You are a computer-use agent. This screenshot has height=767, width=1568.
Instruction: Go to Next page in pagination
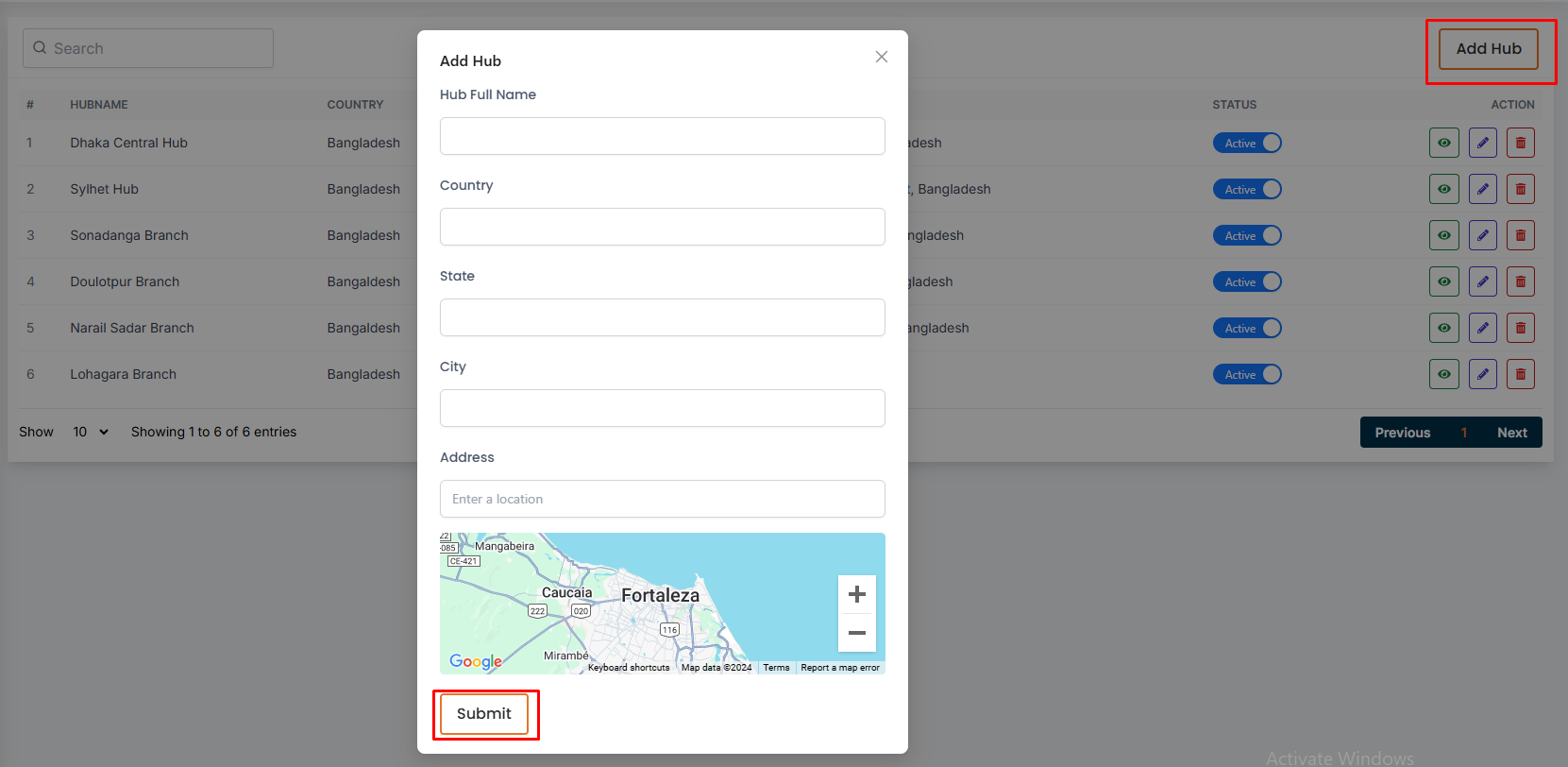[x=1511, y=433]
